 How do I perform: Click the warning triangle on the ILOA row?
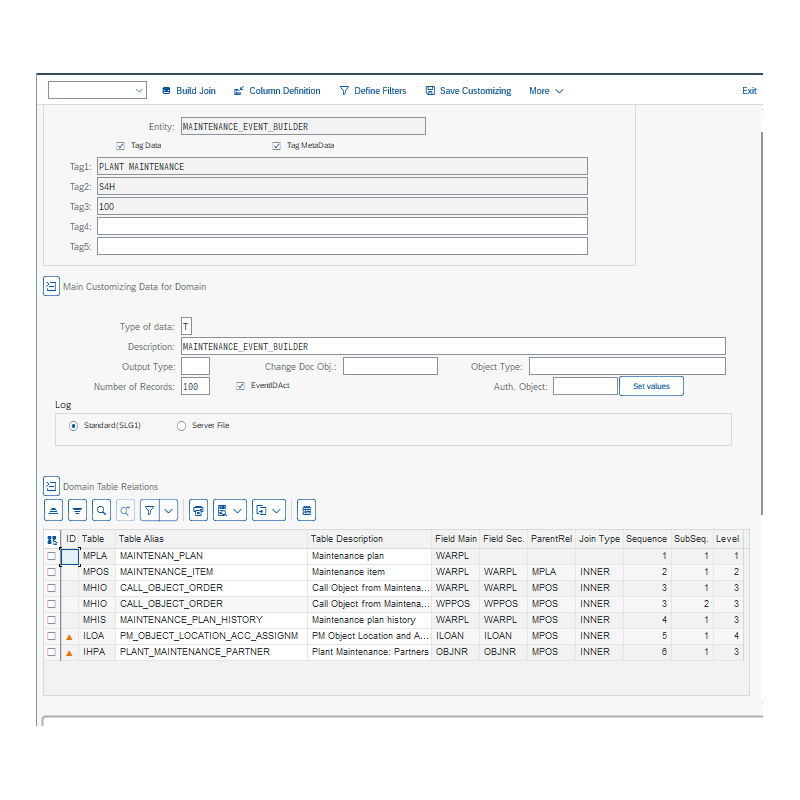pyautogui.click(x=68, y=636)
